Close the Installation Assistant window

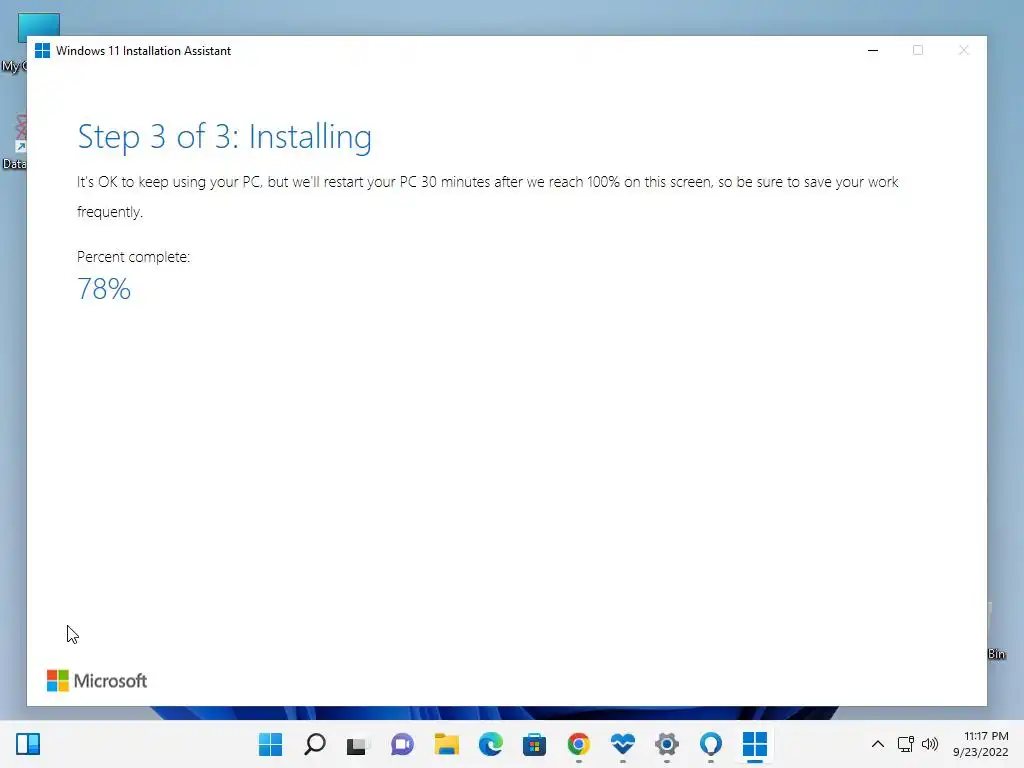click(963, 50)
